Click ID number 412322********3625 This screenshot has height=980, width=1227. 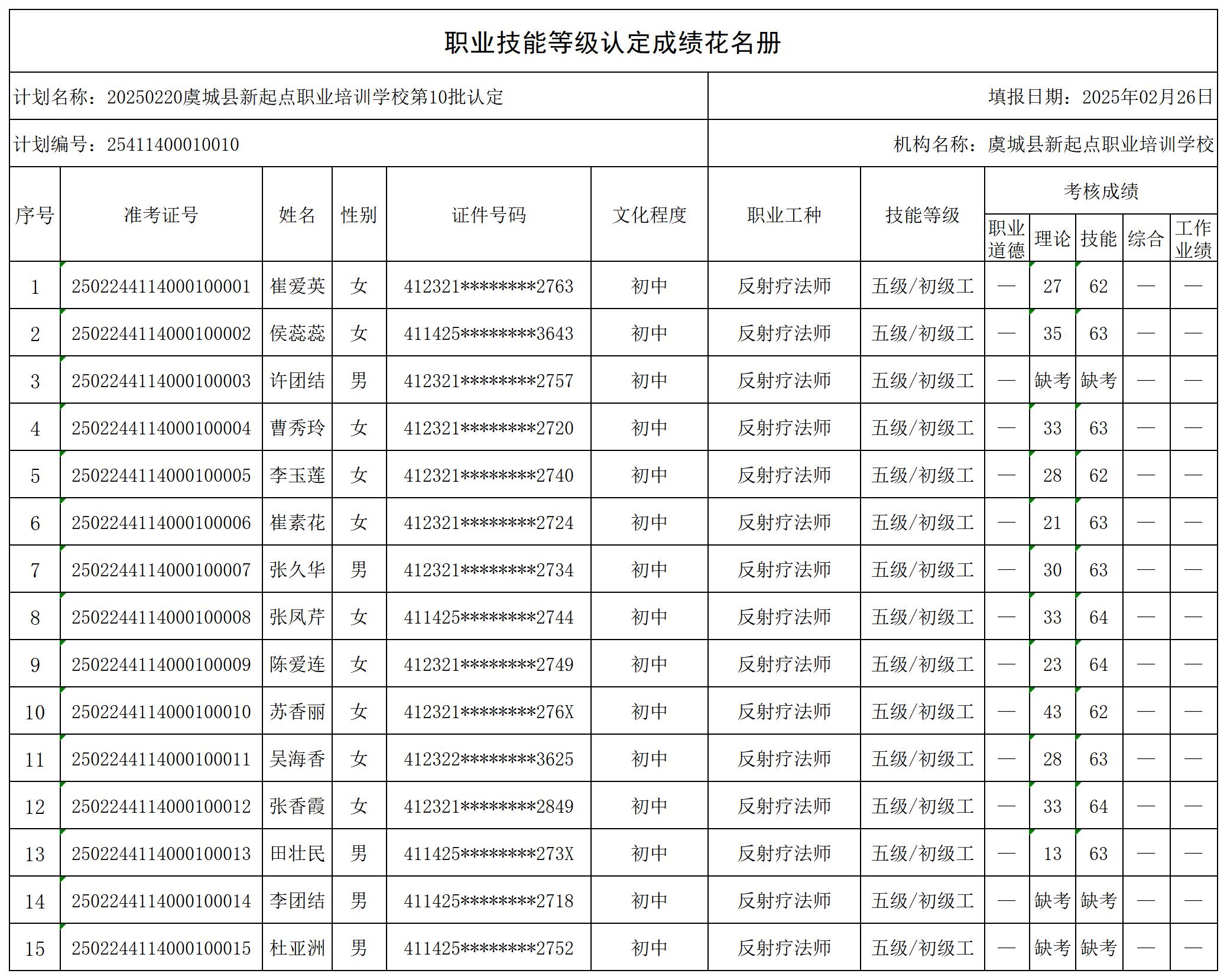point(489,759)
